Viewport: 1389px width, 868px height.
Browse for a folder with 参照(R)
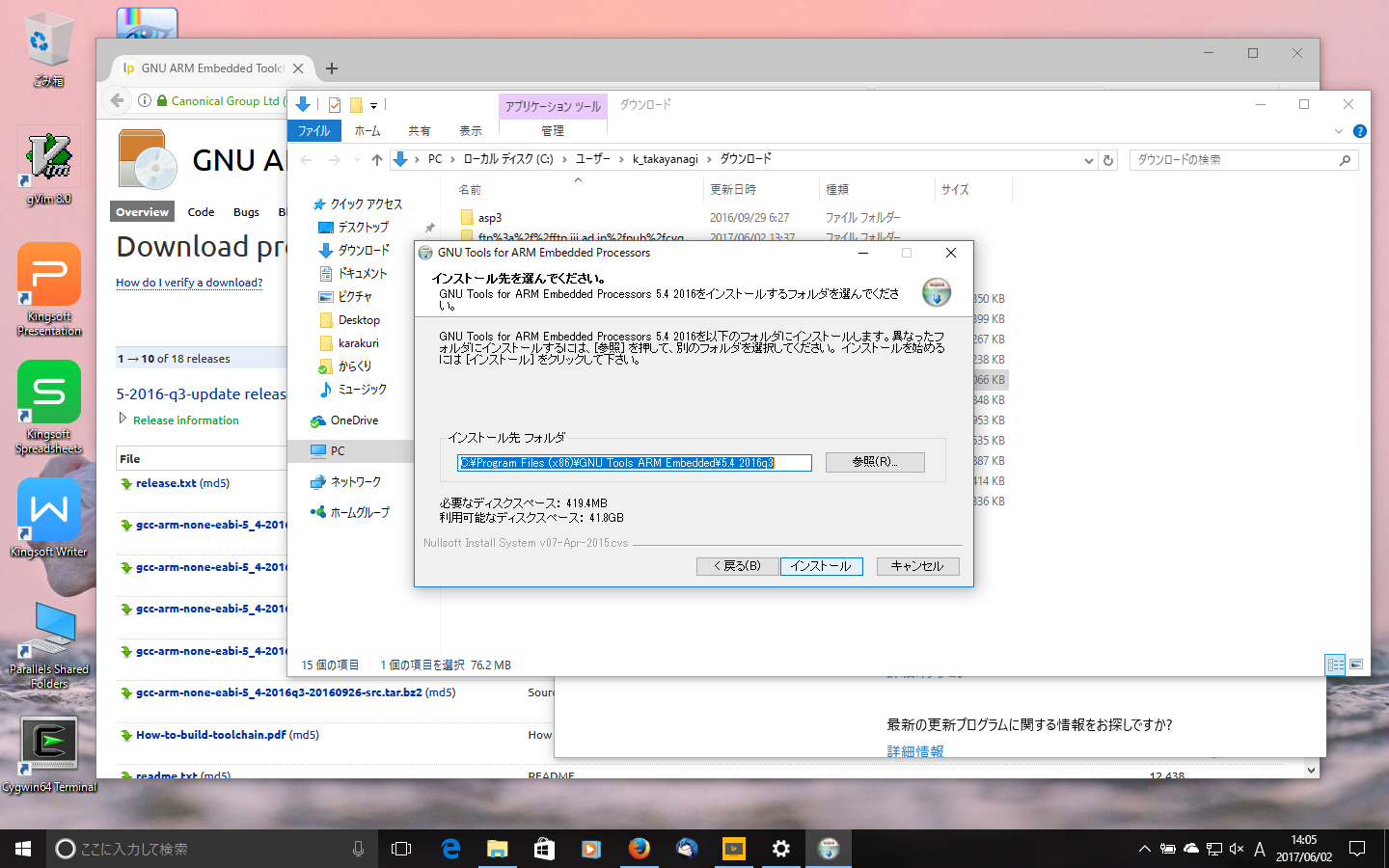coord(875,462)
